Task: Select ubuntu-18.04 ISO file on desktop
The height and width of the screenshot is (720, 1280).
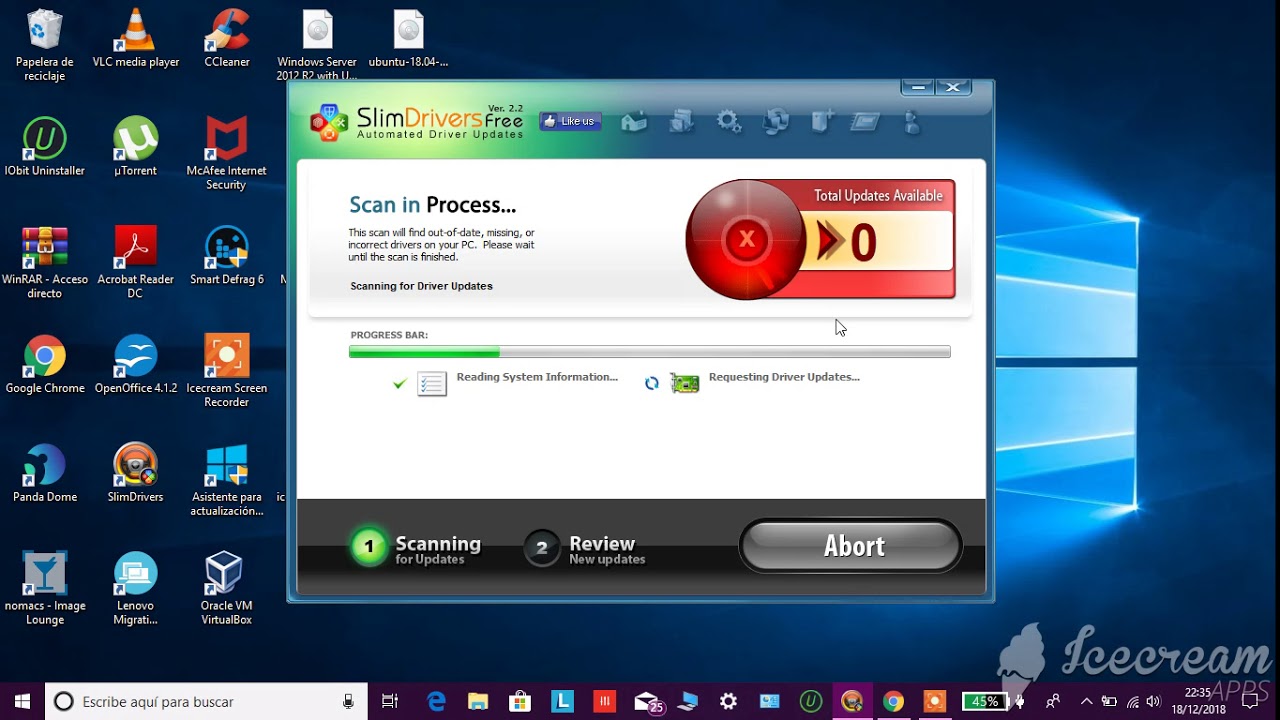Action: click(408, 40)
